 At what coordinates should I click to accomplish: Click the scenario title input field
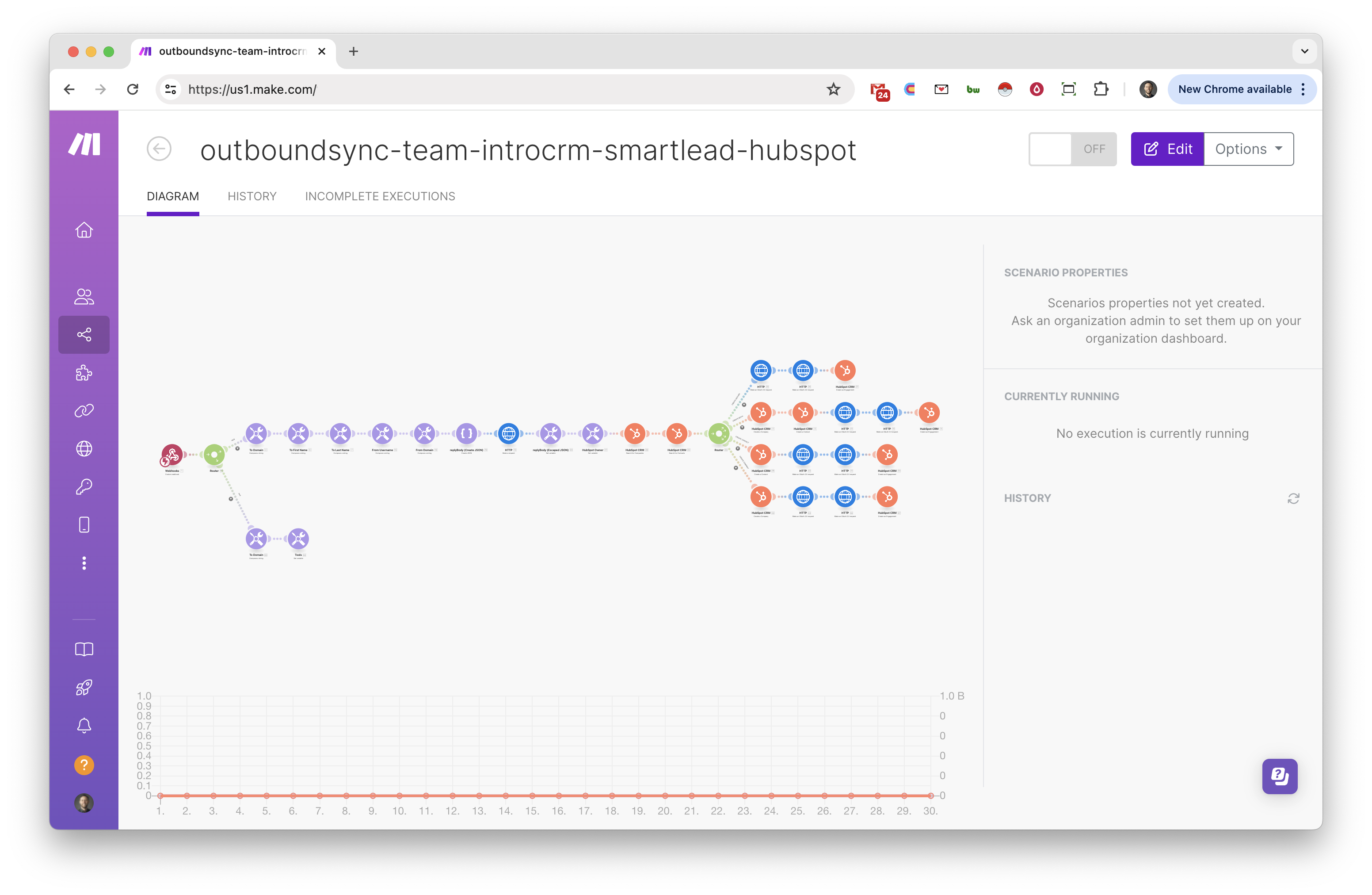527,150
